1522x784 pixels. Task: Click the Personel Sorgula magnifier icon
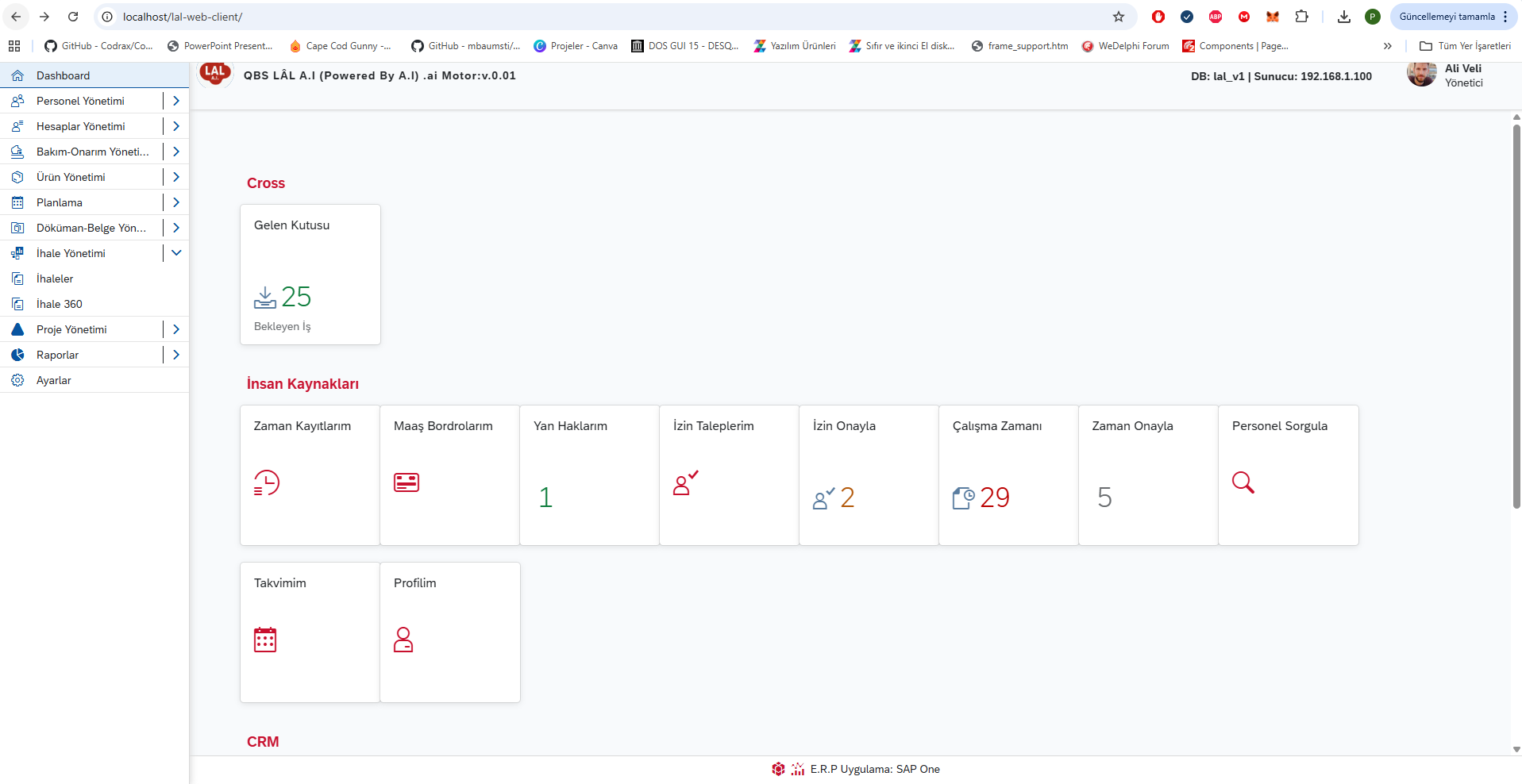coord(1243,482)
